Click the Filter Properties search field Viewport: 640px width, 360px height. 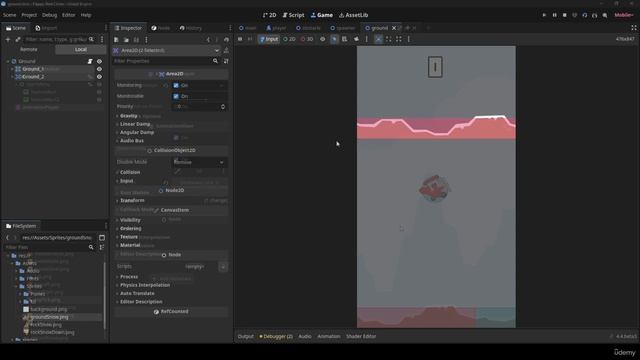tap(166, 61)
